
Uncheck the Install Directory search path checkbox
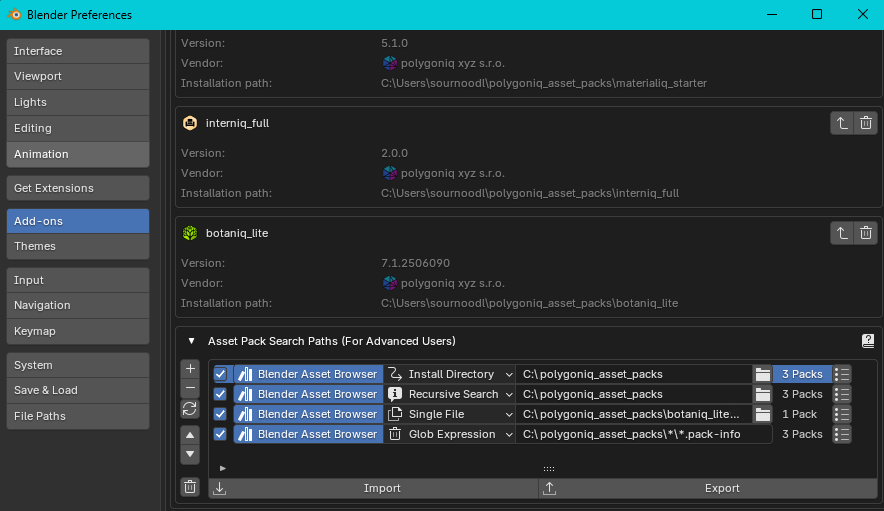[221, 374]
